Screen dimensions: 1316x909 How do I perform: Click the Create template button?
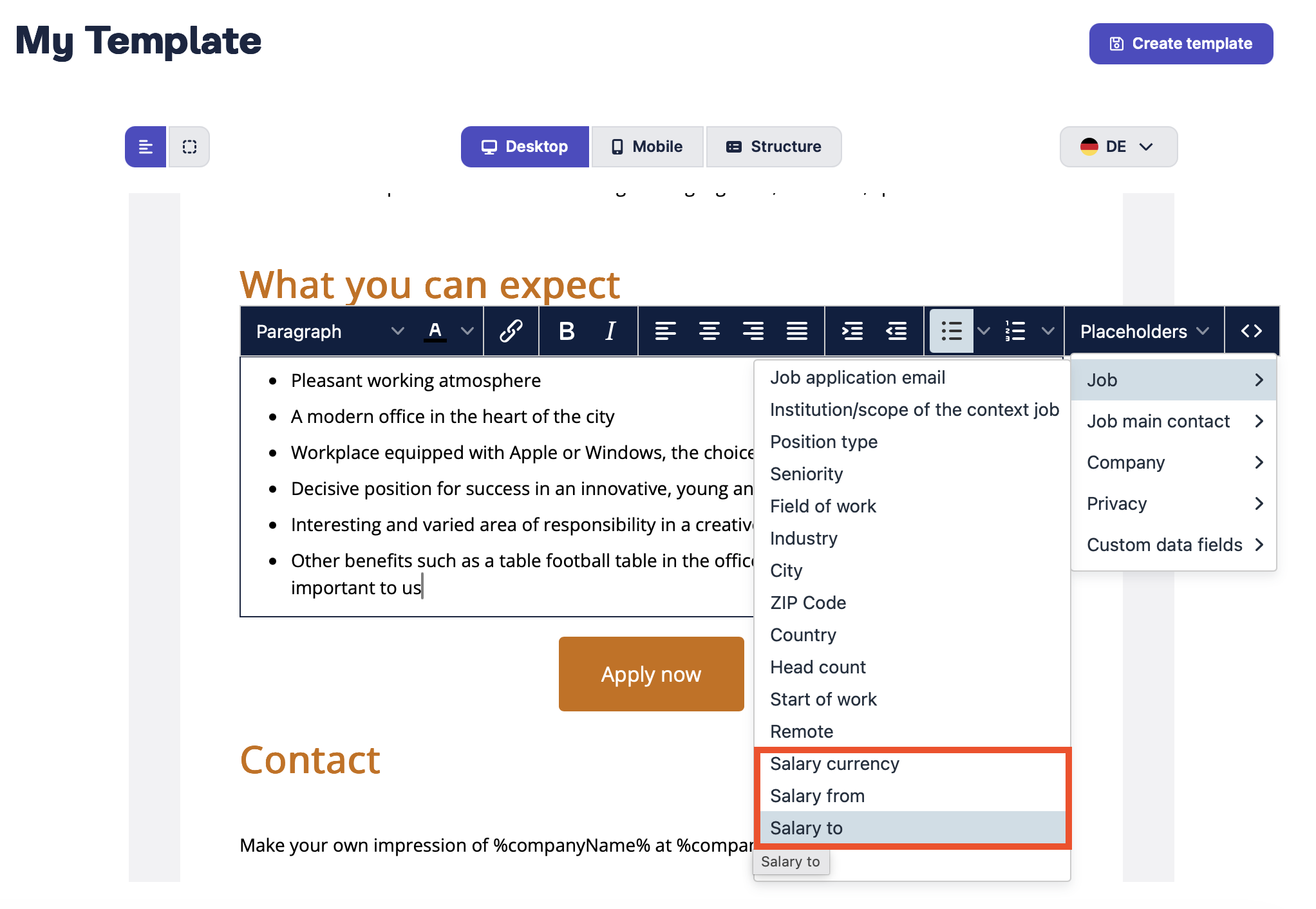(x=1181, y=44)
